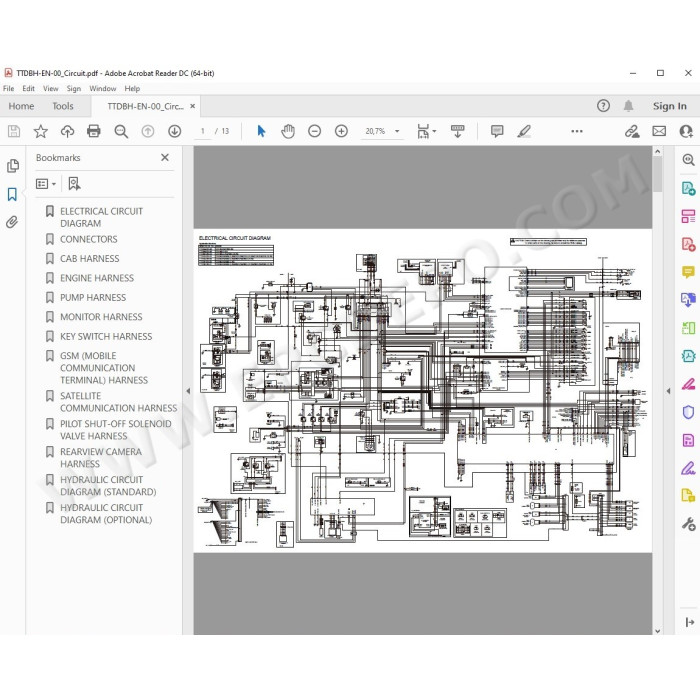Open the yellow Comment tool
The width and height of the screenshot is (700, 700).
(688, 272)
